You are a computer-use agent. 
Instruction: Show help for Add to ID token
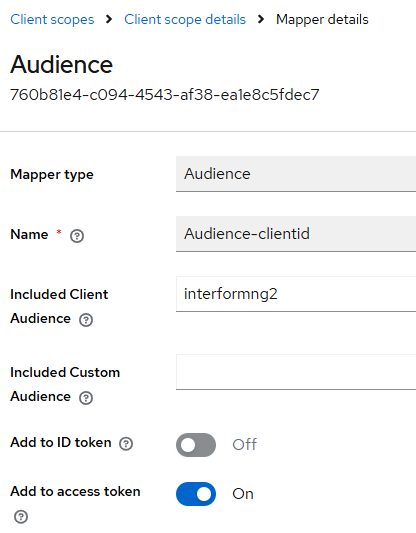pos(126,444)
